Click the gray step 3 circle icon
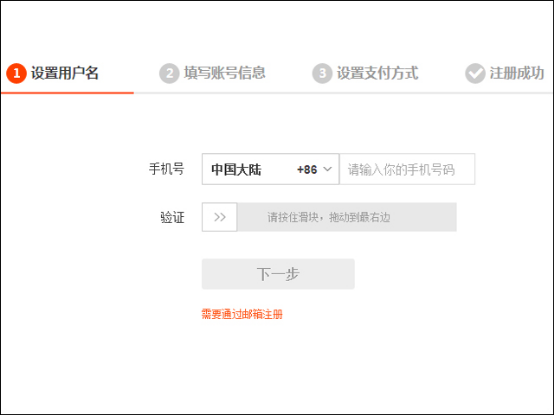This screenshot has width=554, height=416. click(x=322, y=73)
